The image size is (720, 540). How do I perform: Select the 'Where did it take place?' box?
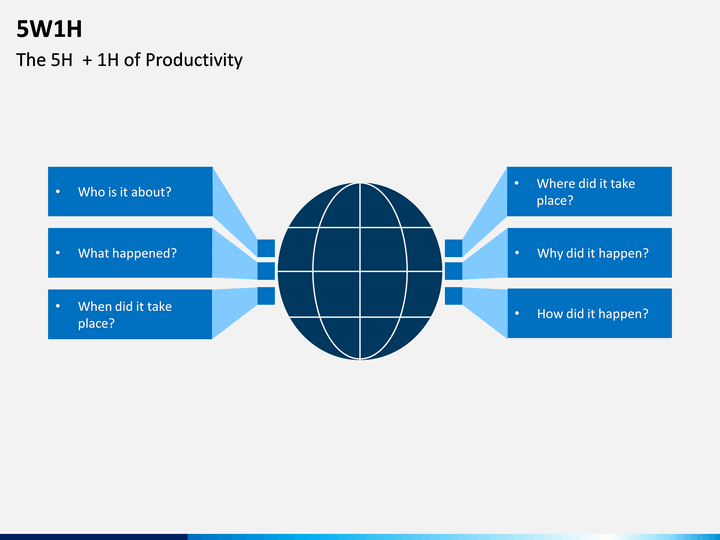click(589, 191)
